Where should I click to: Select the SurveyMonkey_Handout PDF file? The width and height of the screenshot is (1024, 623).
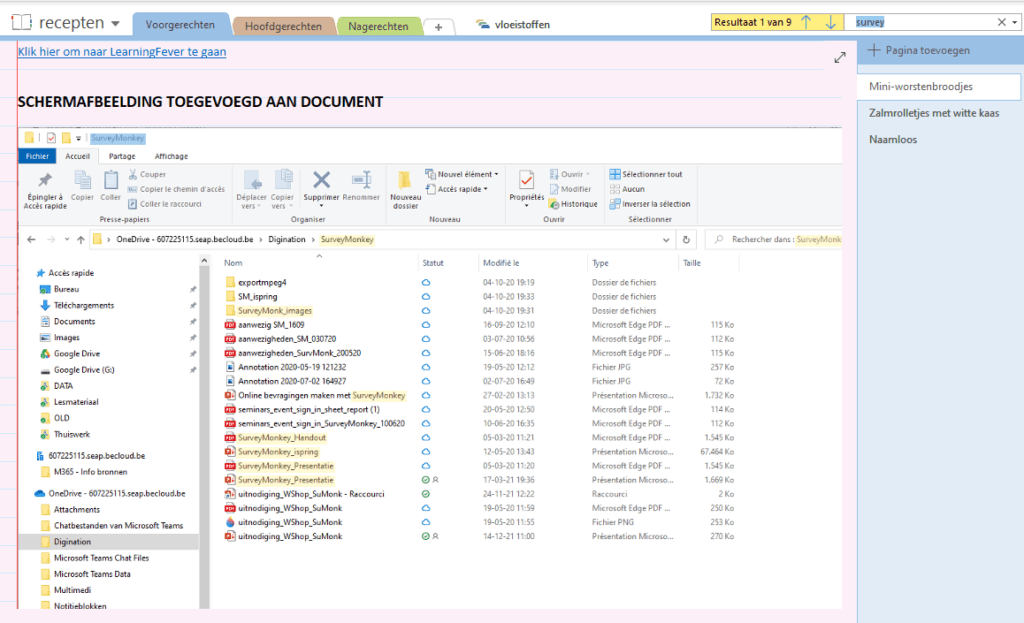tap(281, 438)
